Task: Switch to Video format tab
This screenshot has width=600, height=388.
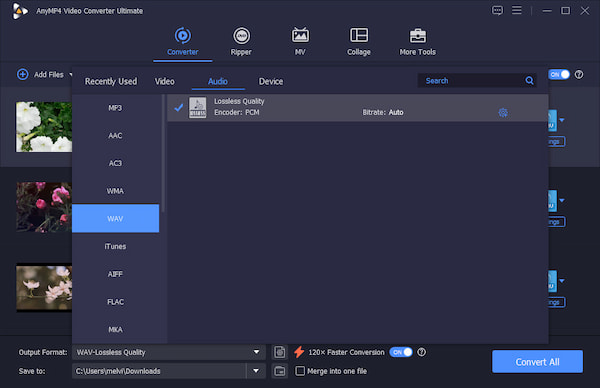Action: (x=165, y=81)
